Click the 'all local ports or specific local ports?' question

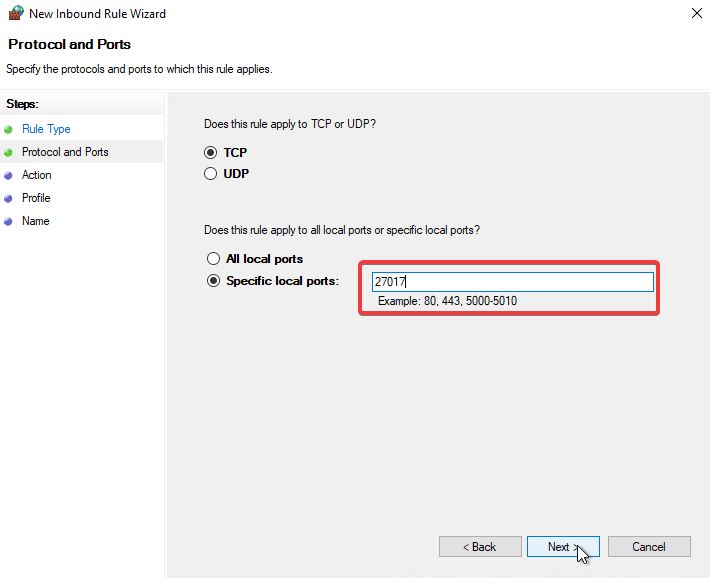click(x=342, y=230)
